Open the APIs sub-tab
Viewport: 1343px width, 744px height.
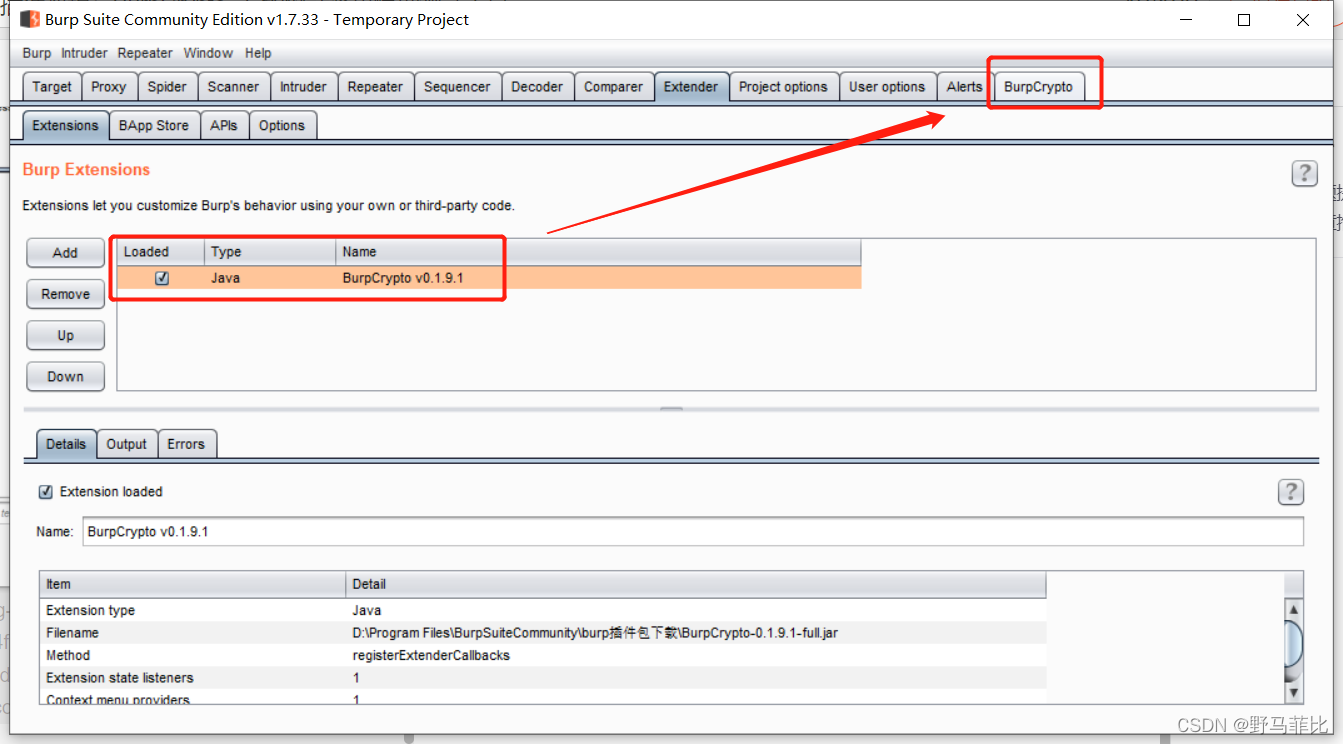pyautogui.click(x=224, y=125)
